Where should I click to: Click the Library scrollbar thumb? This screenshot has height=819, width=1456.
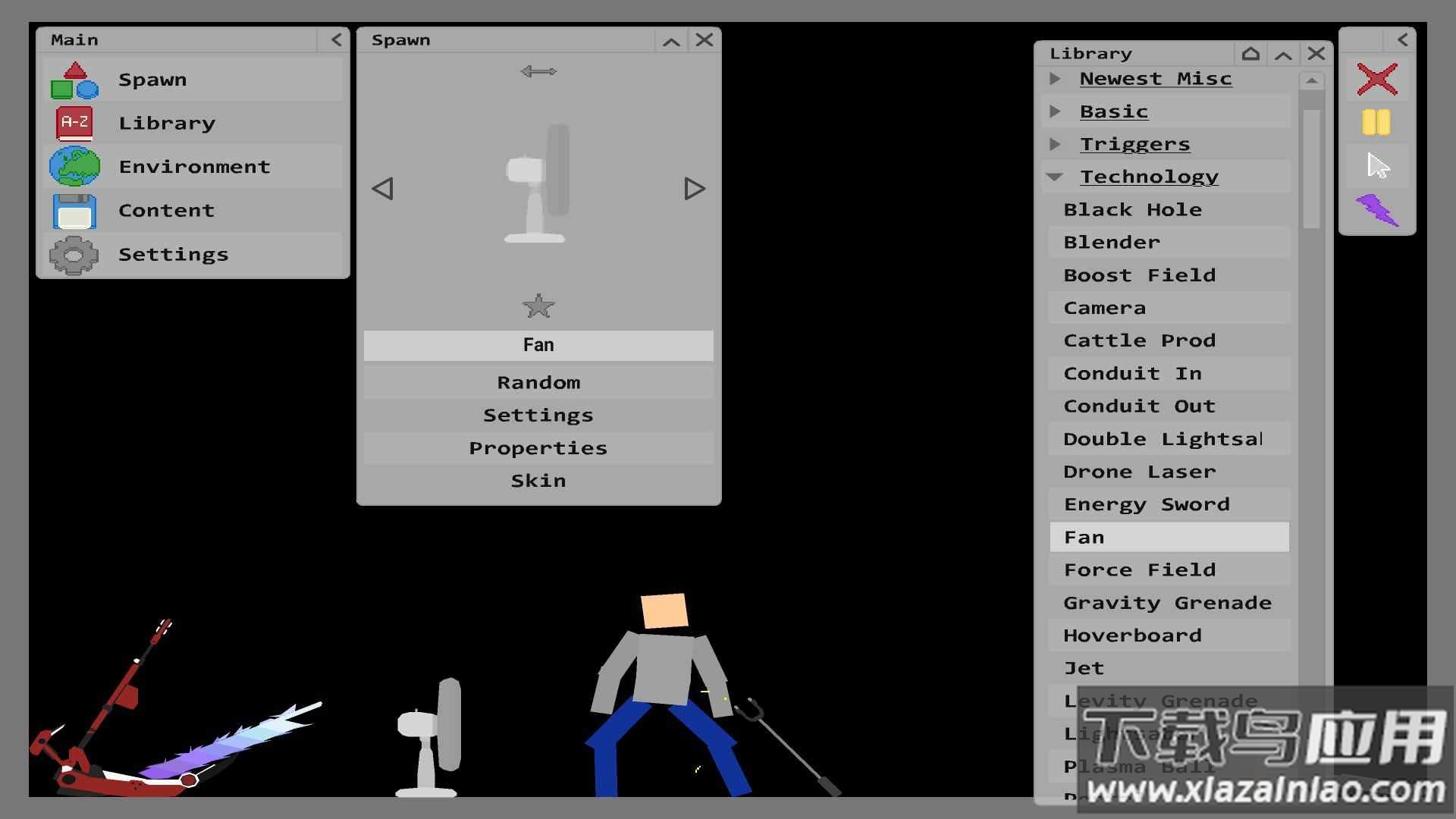click(1311, 168)
